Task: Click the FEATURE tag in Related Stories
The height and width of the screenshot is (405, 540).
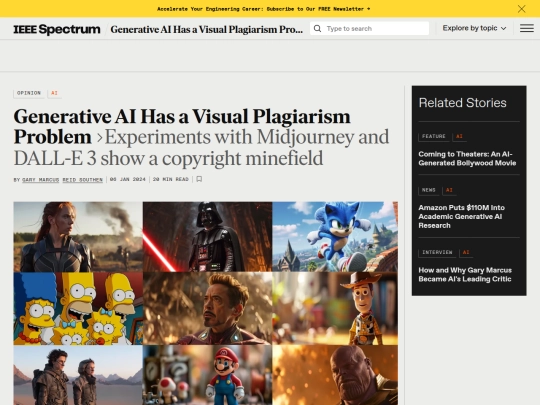Action: [434, 136]
